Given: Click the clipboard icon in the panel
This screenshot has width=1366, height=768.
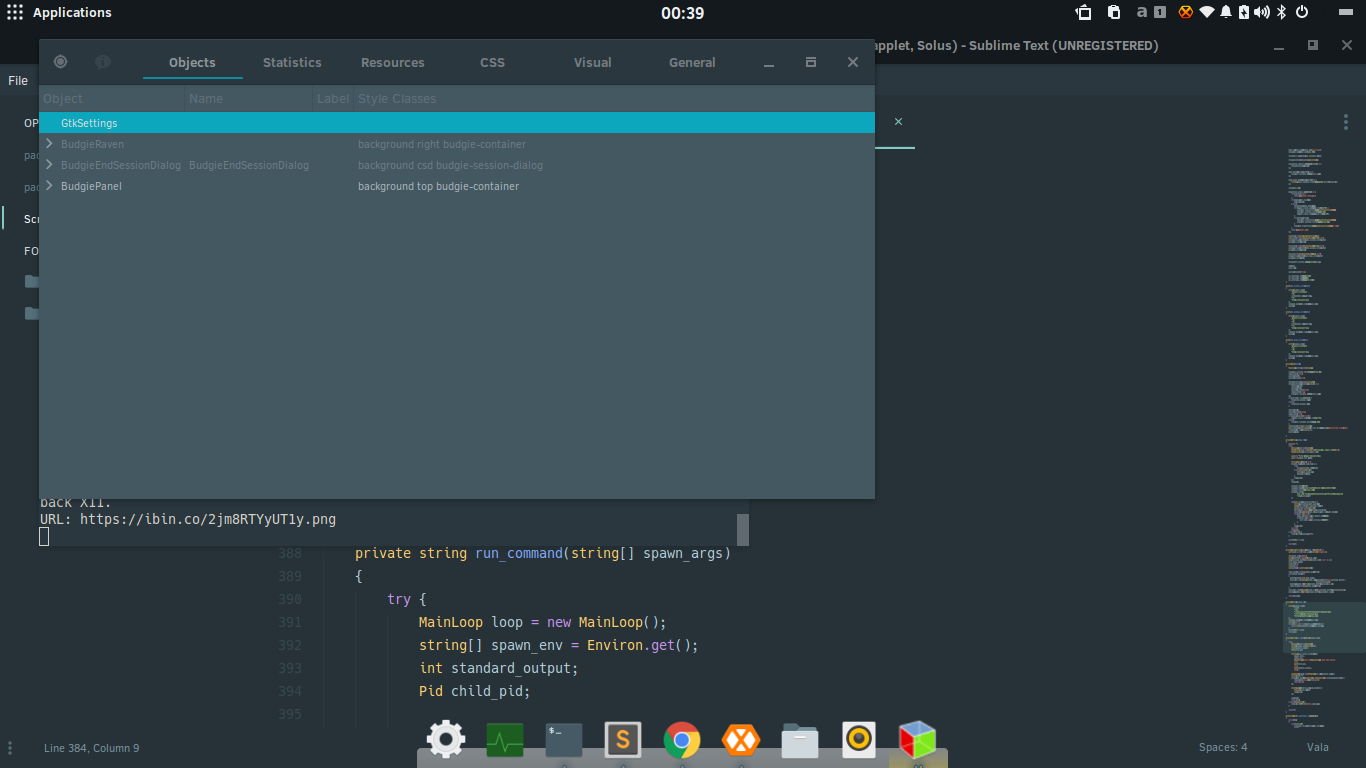Looking at the screenshot, I should pos(1114,12).
